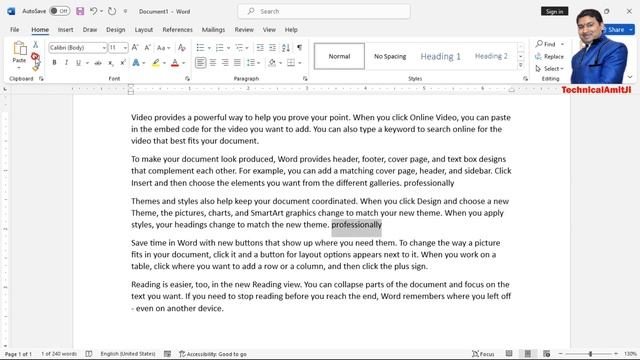
Task: Click the Clear All Formatting icon
Action: tap(182, 48)
